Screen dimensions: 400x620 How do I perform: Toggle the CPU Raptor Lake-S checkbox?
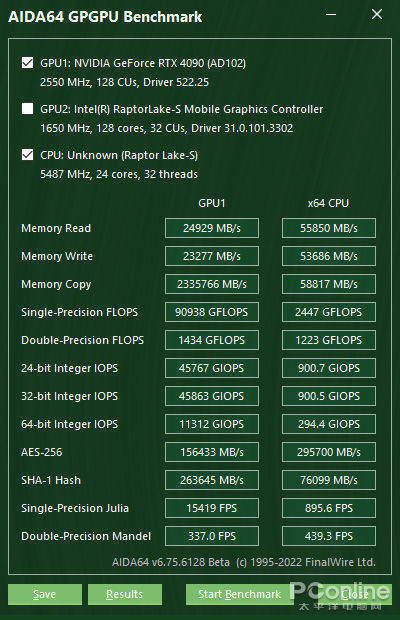(x=27, y=154)
